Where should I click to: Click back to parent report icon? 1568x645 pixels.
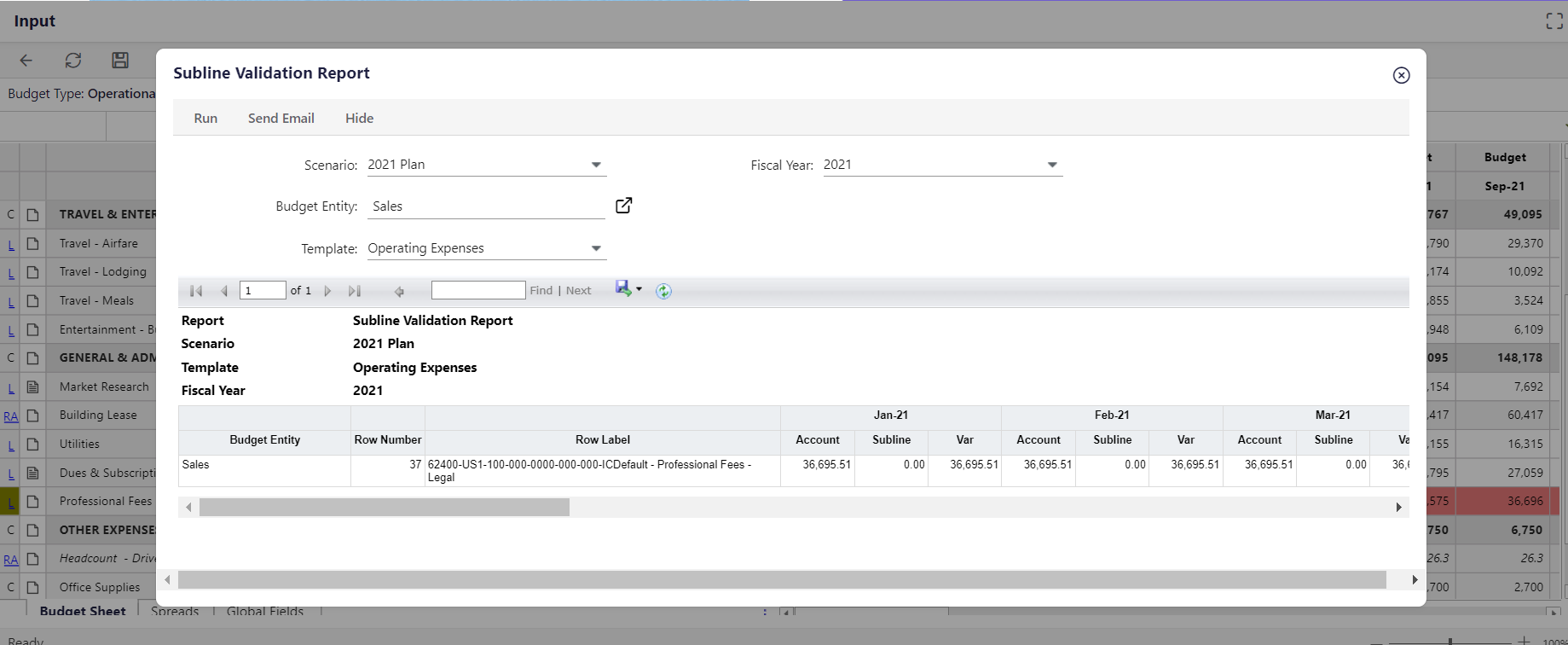(x=399, y=291)
